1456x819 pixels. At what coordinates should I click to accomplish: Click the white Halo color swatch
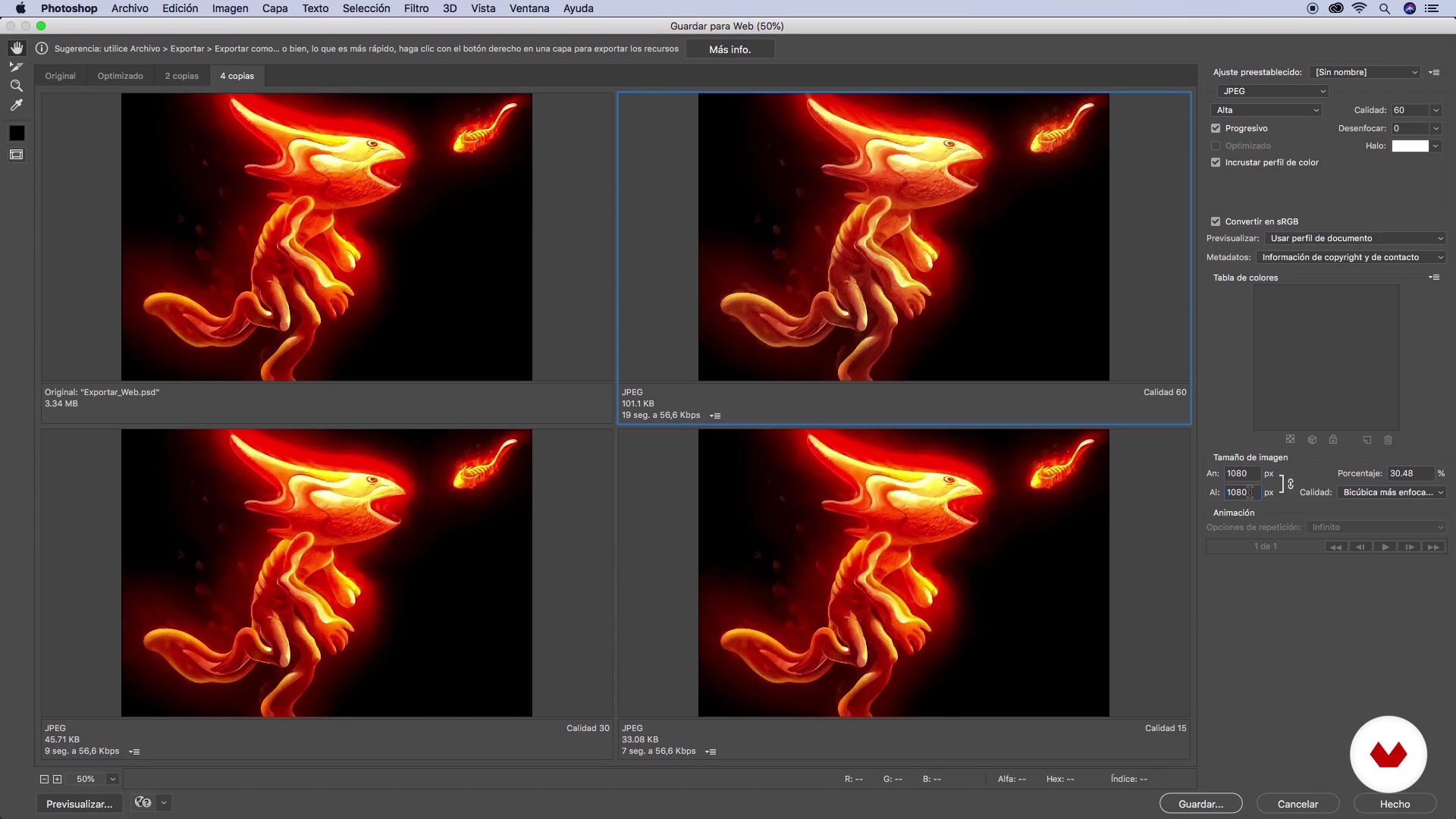tap(1410, 146)
